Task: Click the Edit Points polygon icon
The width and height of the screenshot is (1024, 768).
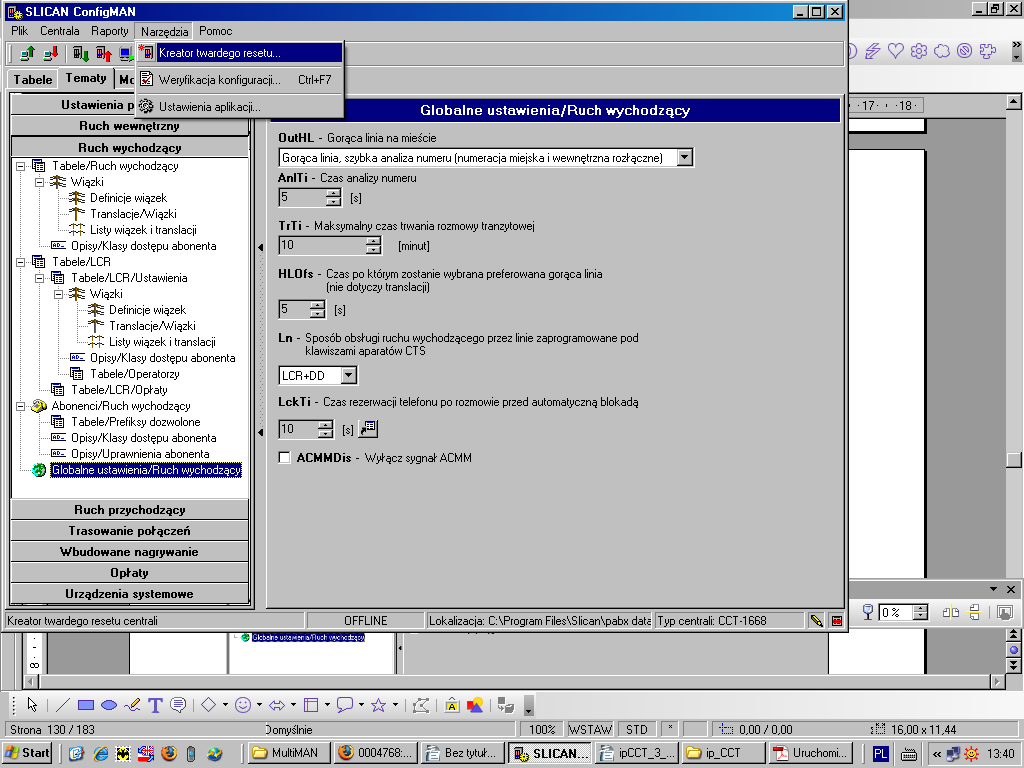Action: (421, 705)
